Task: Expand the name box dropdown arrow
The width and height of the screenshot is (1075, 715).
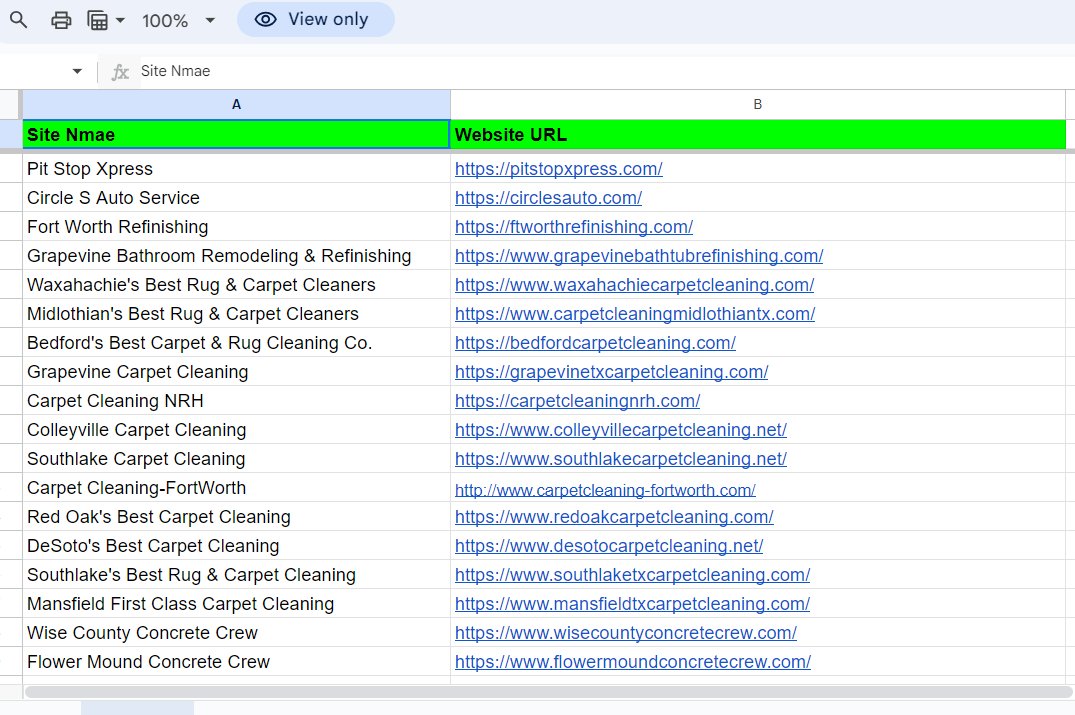Action: click(77, 71)
